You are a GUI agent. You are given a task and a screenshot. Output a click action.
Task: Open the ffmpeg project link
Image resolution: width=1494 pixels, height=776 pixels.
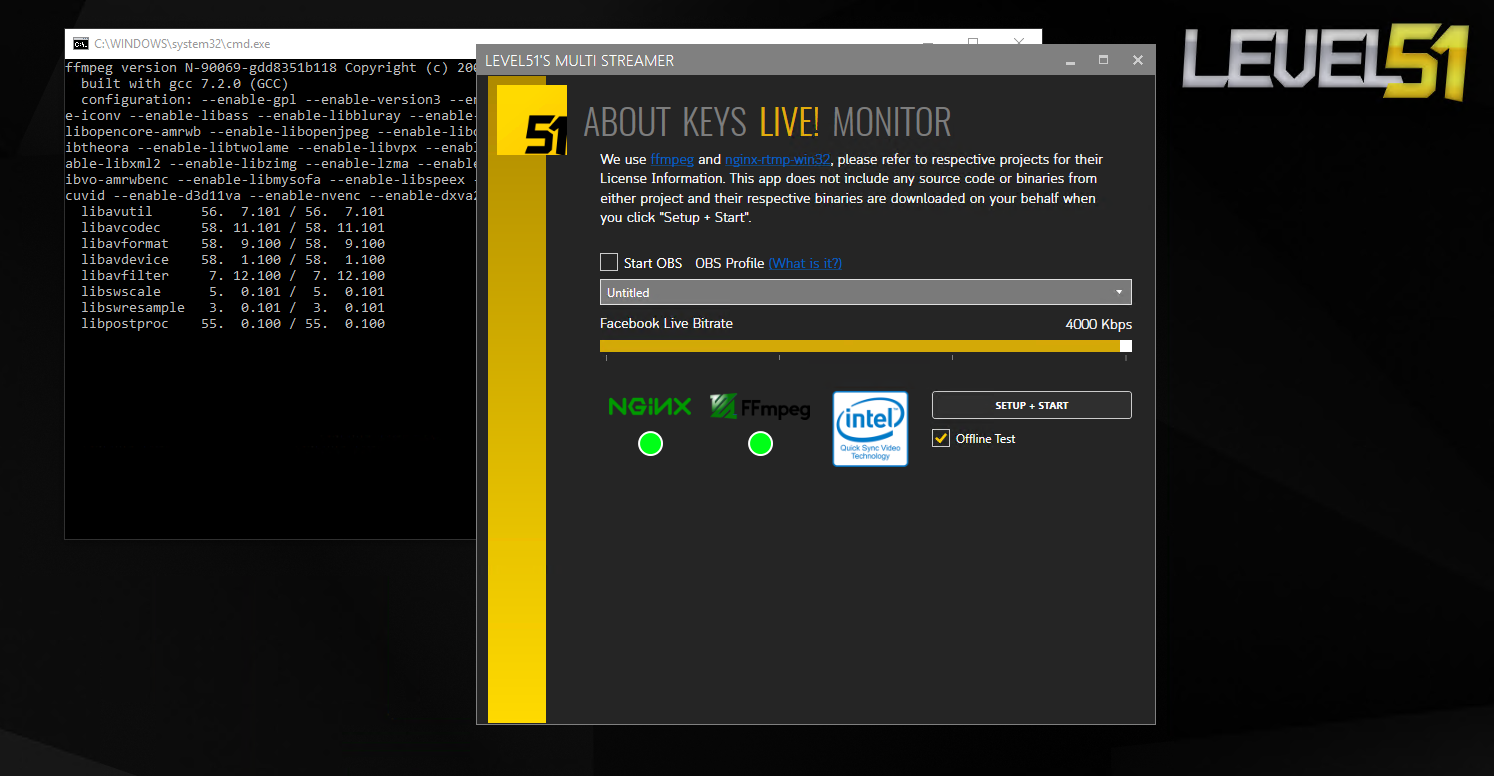(x=672, y=160)
